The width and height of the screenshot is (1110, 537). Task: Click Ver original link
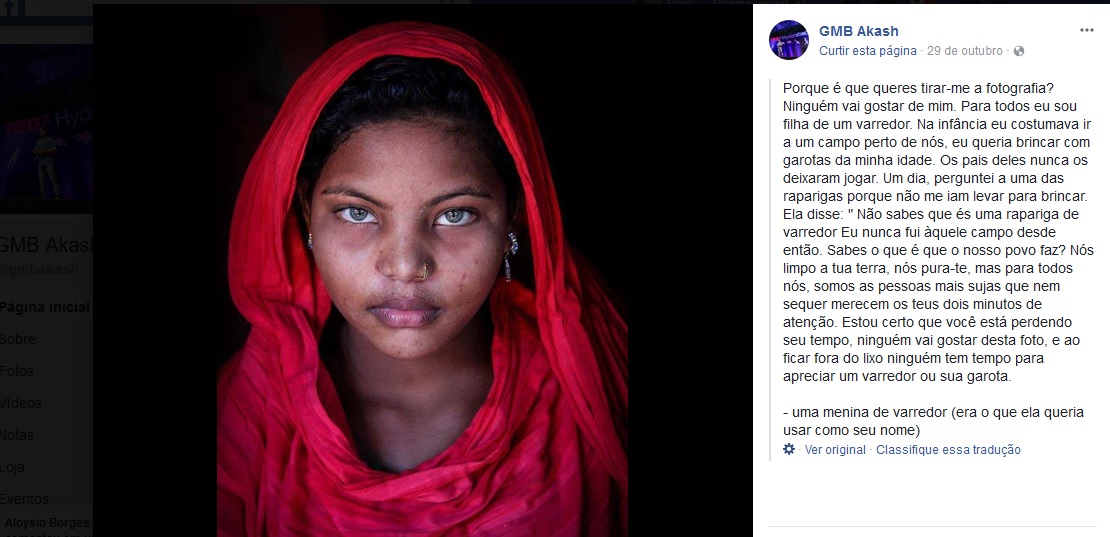[835, 450]
